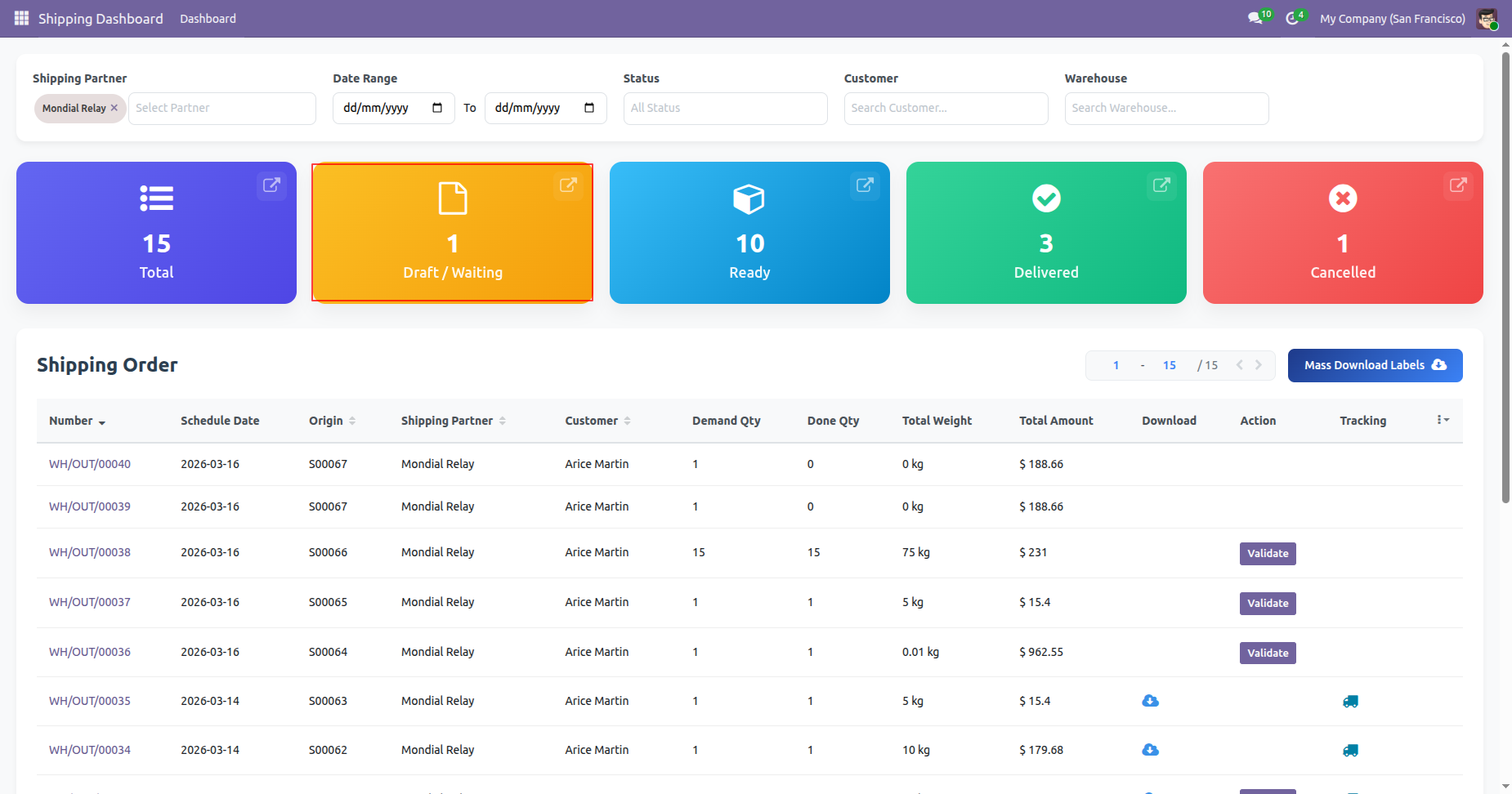The width and height of the screenshot is (1512, 794).
Task: Validate the WH/OUT/00038 order
Action: [x=1267, y=553]
